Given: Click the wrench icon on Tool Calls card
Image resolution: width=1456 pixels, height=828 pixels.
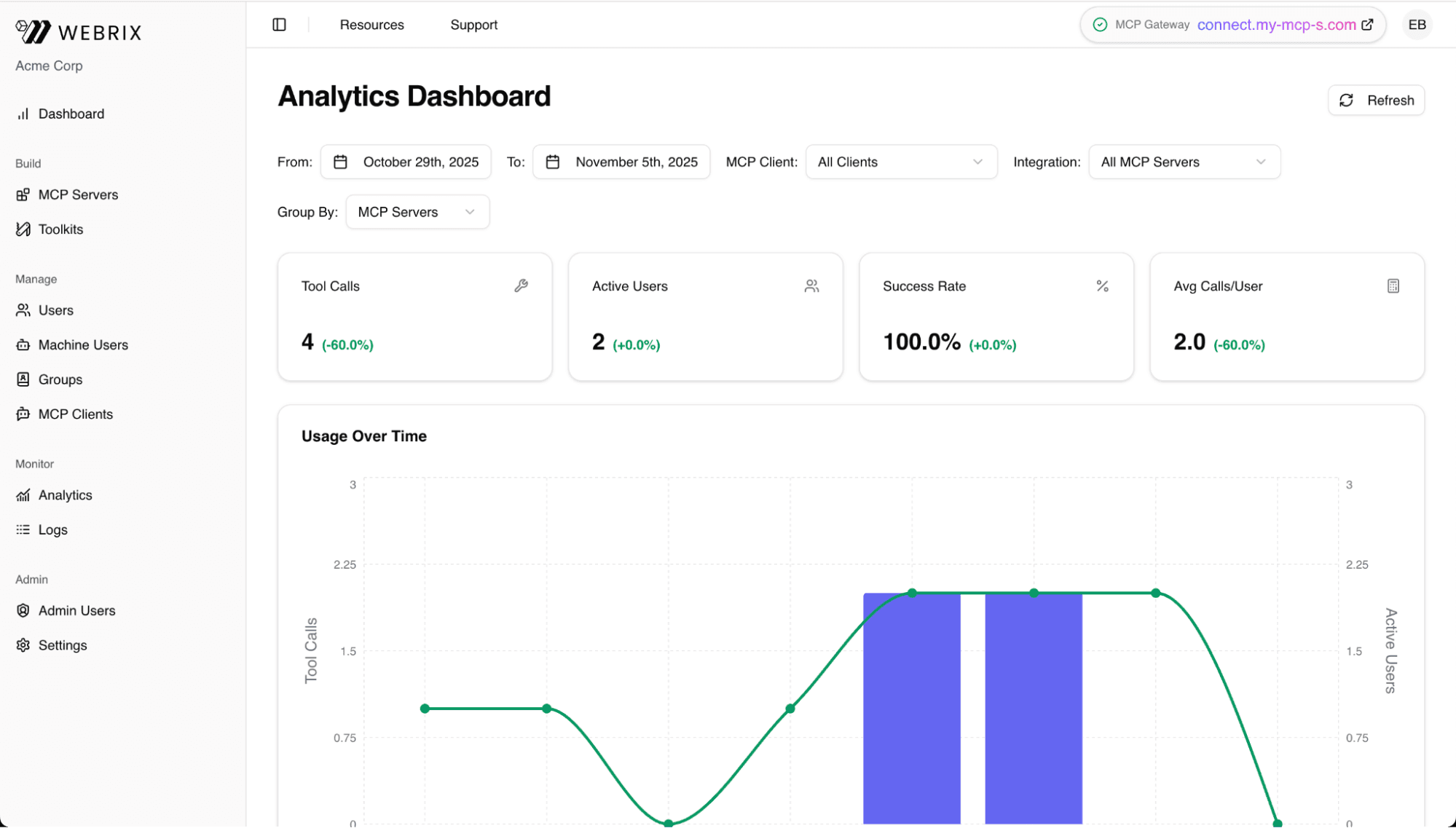Looking at the screenshot, I should click(522, 285).
